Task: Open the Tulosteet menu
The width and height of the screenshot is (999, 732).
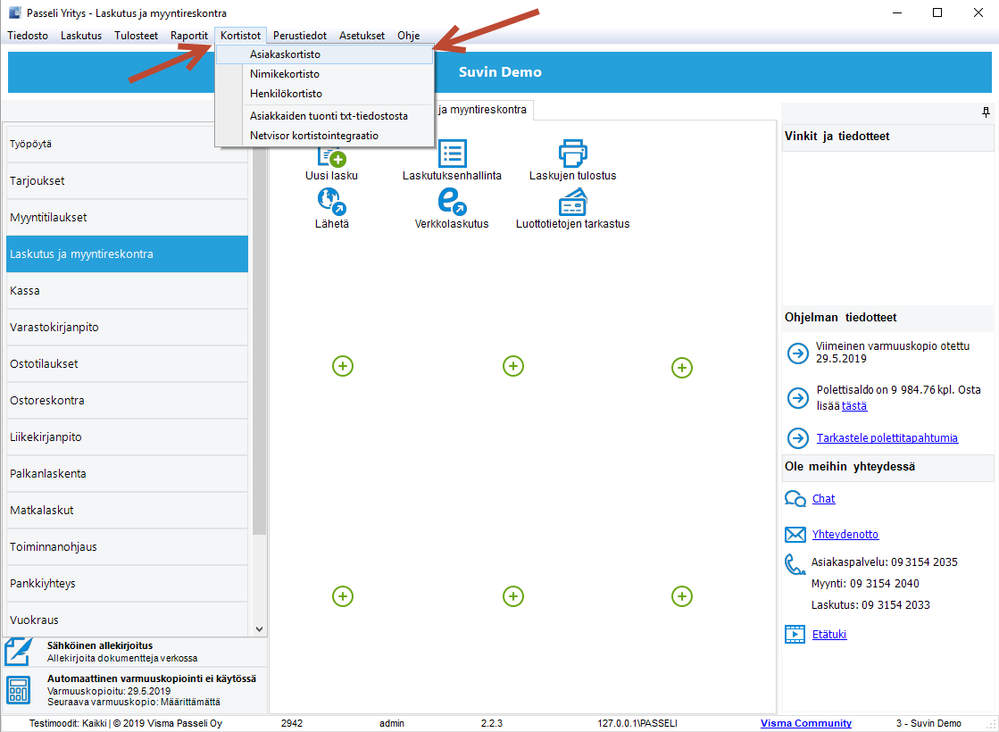Action: 136,36
